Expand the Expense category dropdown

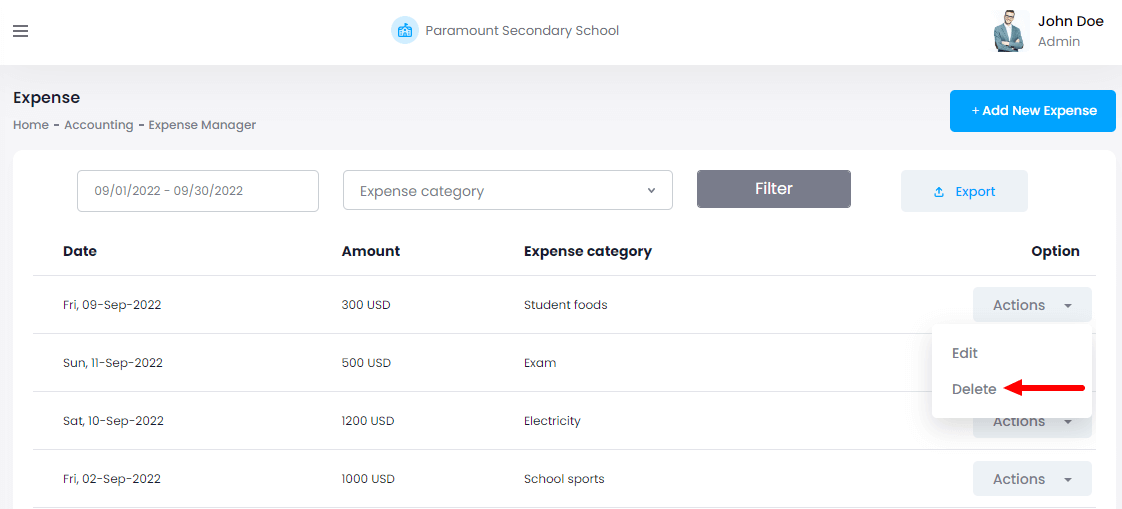pos(507,191)
